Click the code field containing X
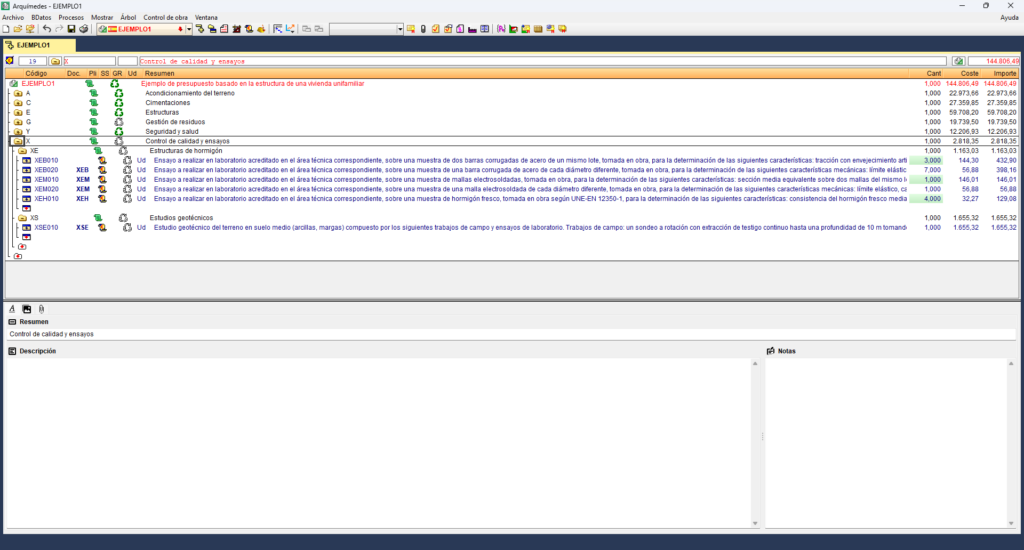This screenshot has width=1024, height=550. click(89, 61)
